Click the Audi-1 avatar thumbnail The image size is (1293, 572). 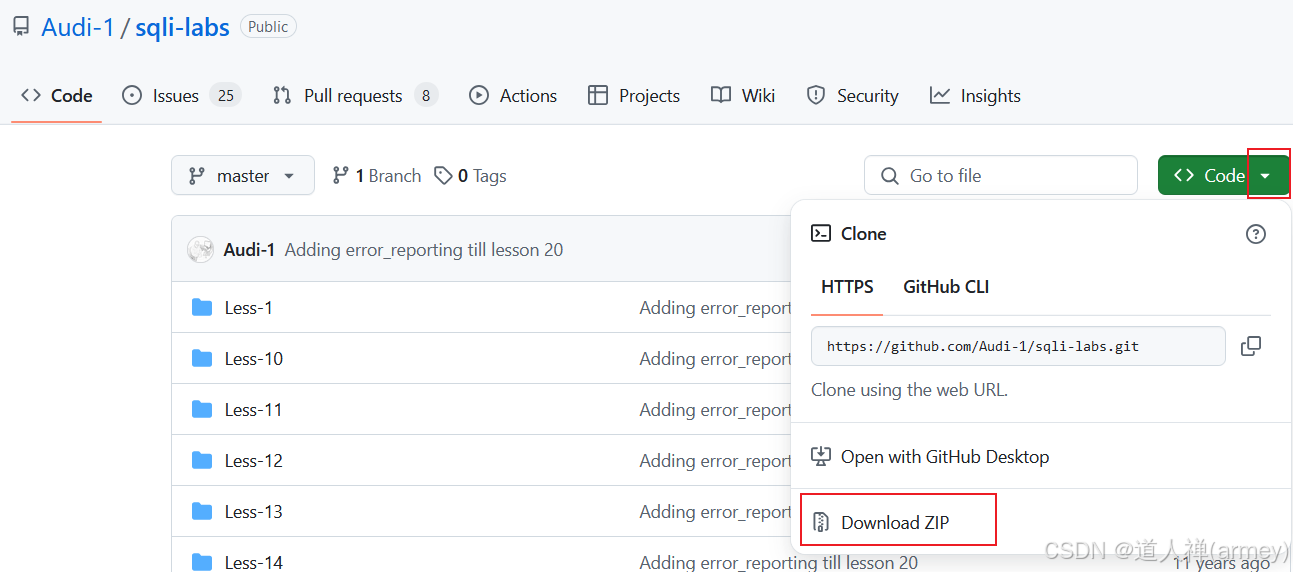coord(201,250)
